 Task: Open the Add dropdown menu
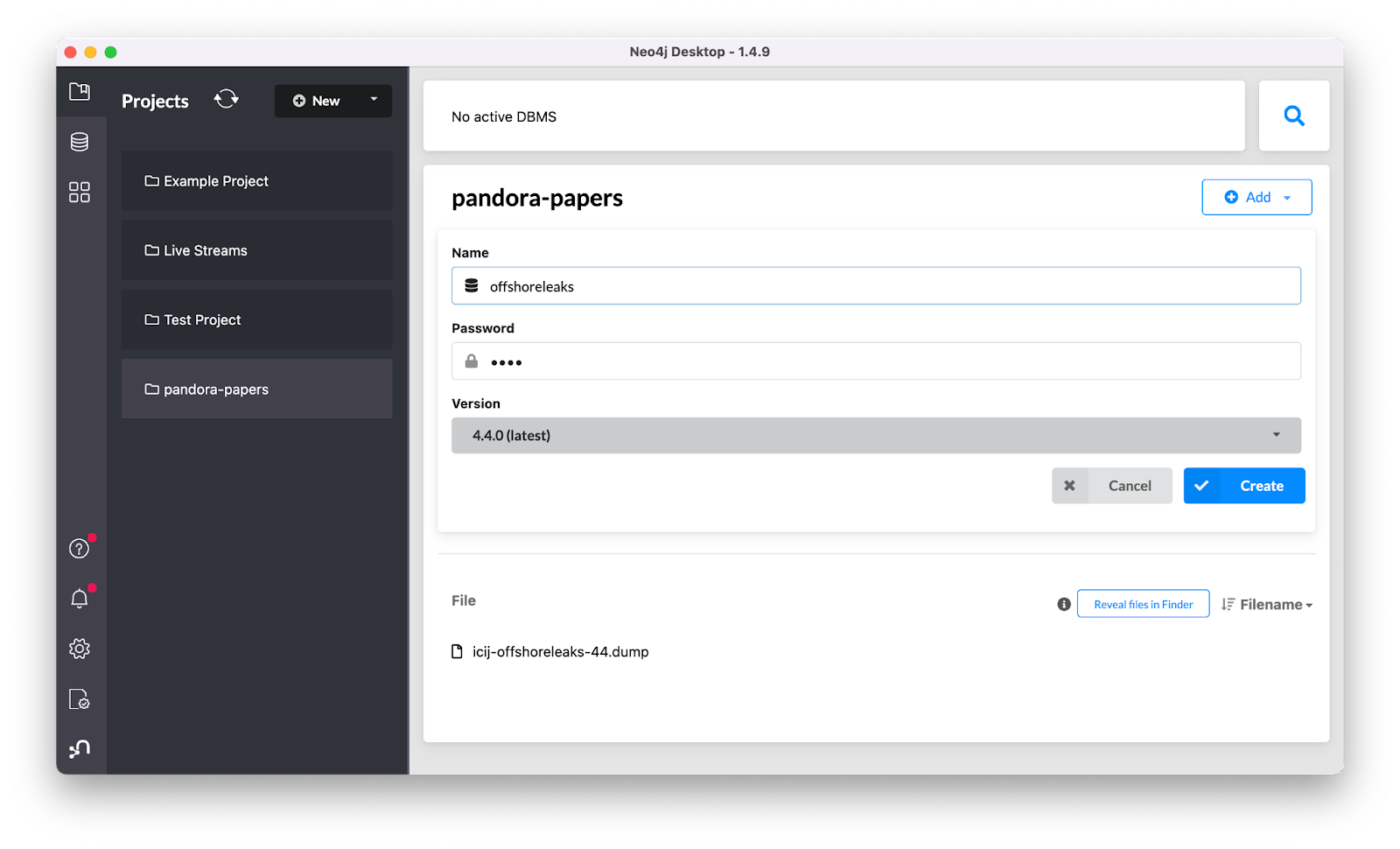1256,197
